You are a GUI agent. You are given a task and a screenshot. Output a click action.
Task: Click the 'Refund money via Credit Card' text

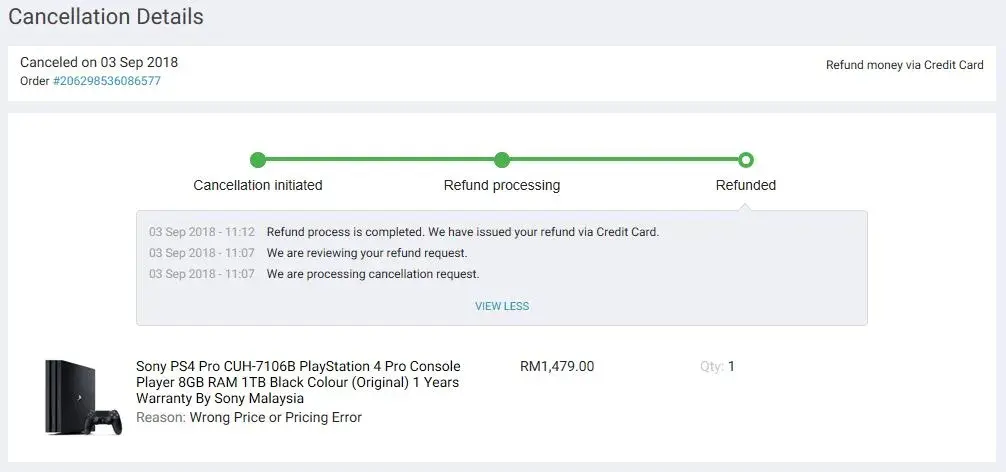click(x=905, y=65)
